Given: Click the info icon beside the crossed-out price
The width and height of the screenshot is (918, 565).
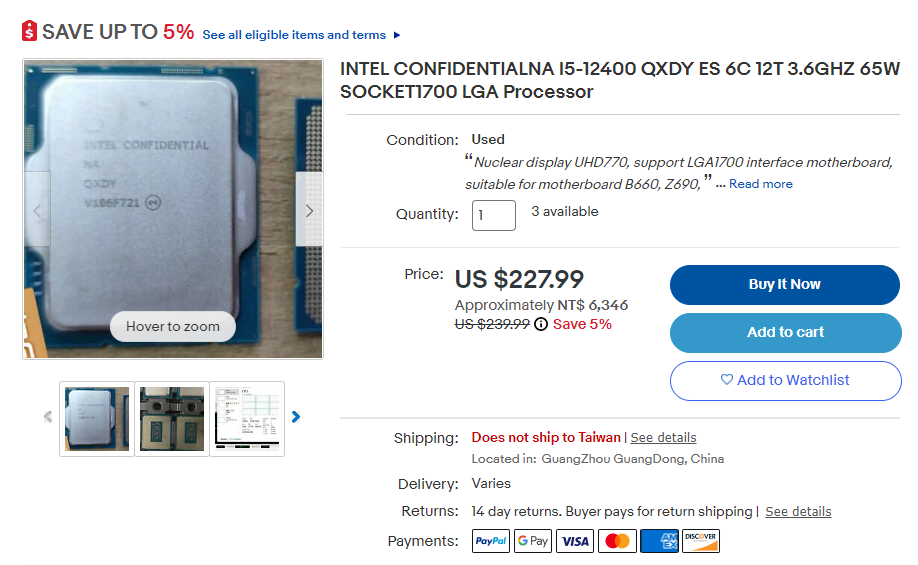Looking at the screenshot, I should (x=541, y=324).
